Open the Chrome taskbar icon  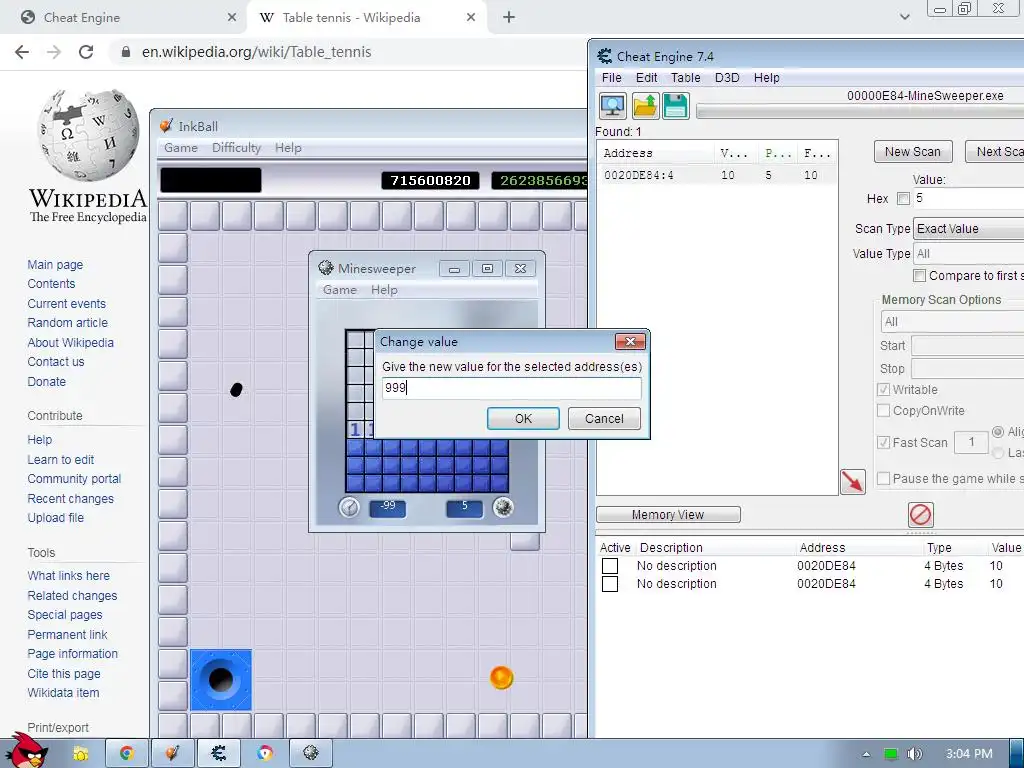pyautogui.click(x=127, y=753)
